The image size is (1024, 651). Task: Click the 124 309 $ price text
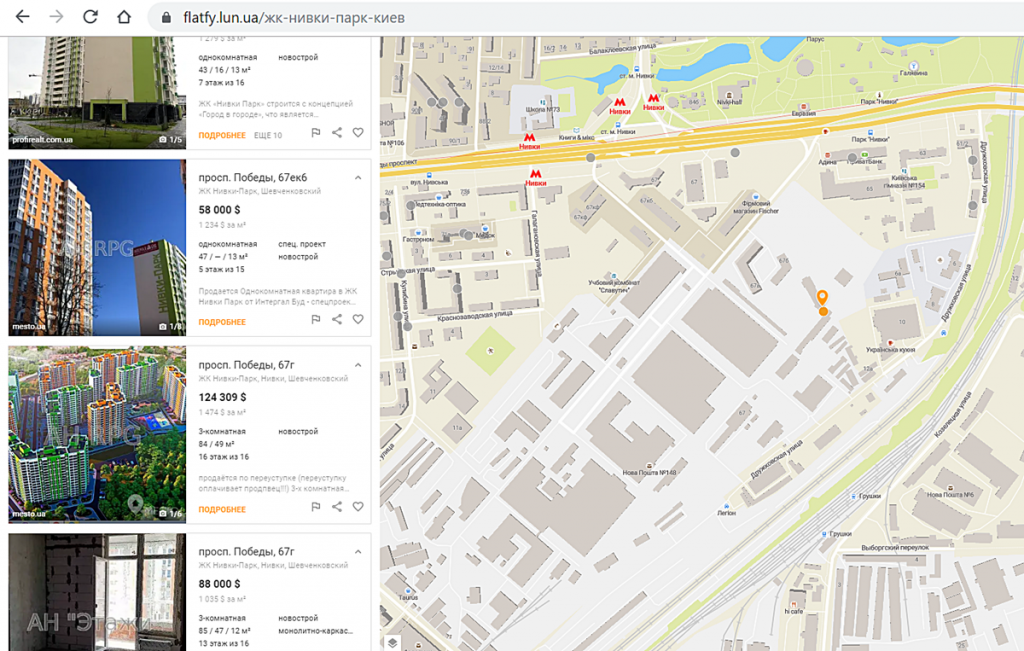click(x=223, y=397)
